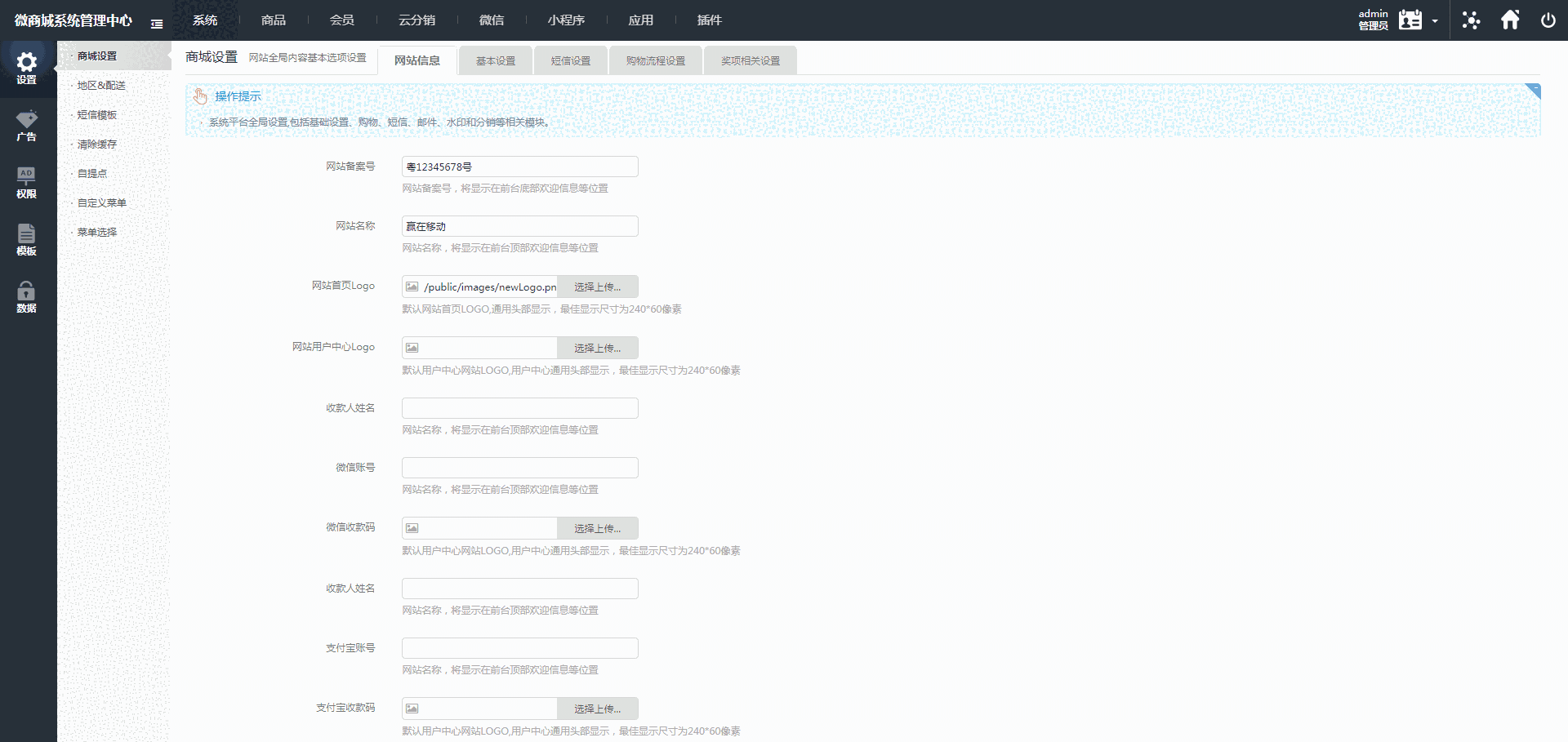This screenshot has width=1568, height=742.
Task: Select 清除缓存 in the side menu
Action: [x=114, y=144]
